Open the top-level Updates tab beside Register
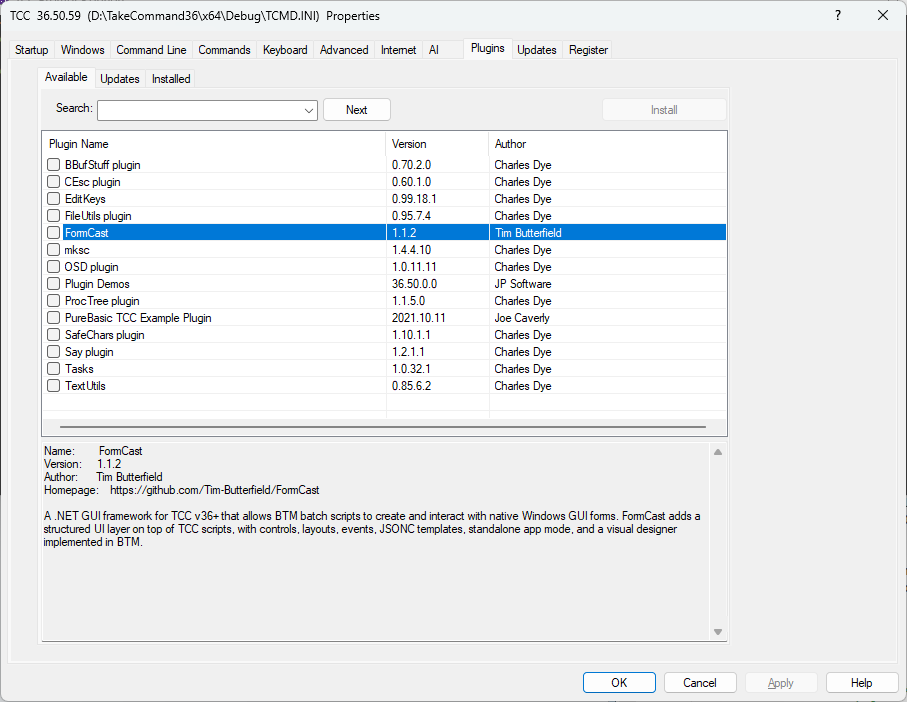This screenshot has width=907, height=702. click(x=537, y=50)
